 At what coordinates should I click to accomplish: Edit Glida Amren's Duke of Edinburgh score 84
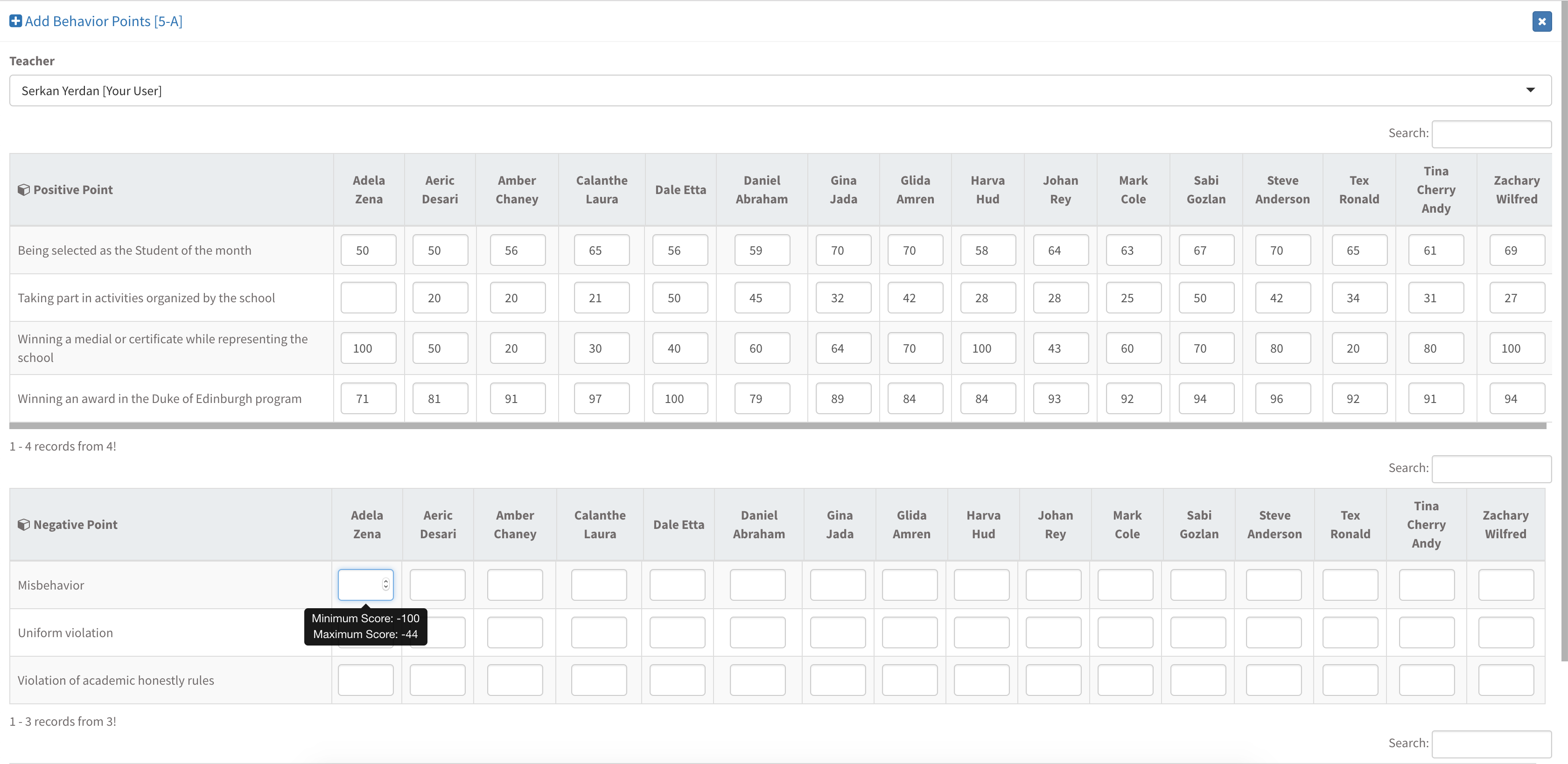pos(915,398)
